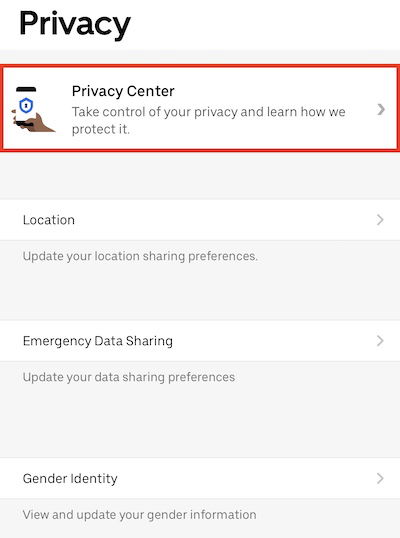Tap the empty middle of the Location row
Viewport: 400px width, 538px height.
click(223, 220)
